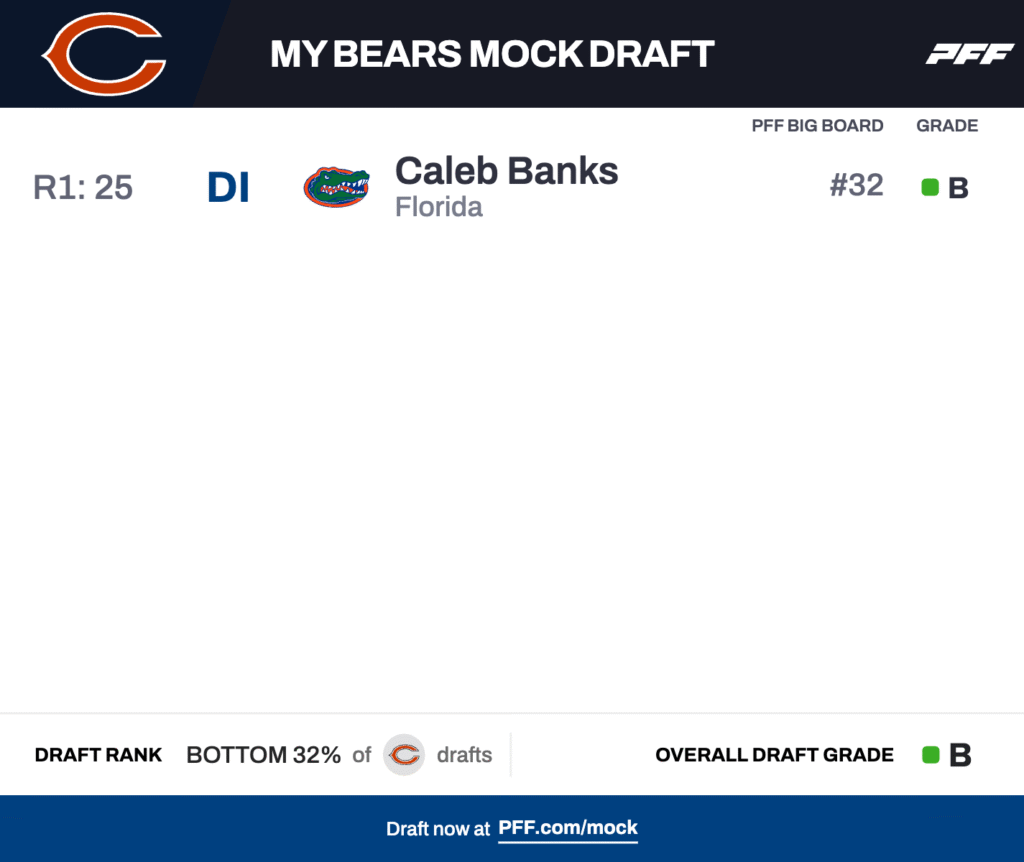Click the Bottom 32% rank text
The height and width of the screenshot is (862, 1024).
[264, 755]
